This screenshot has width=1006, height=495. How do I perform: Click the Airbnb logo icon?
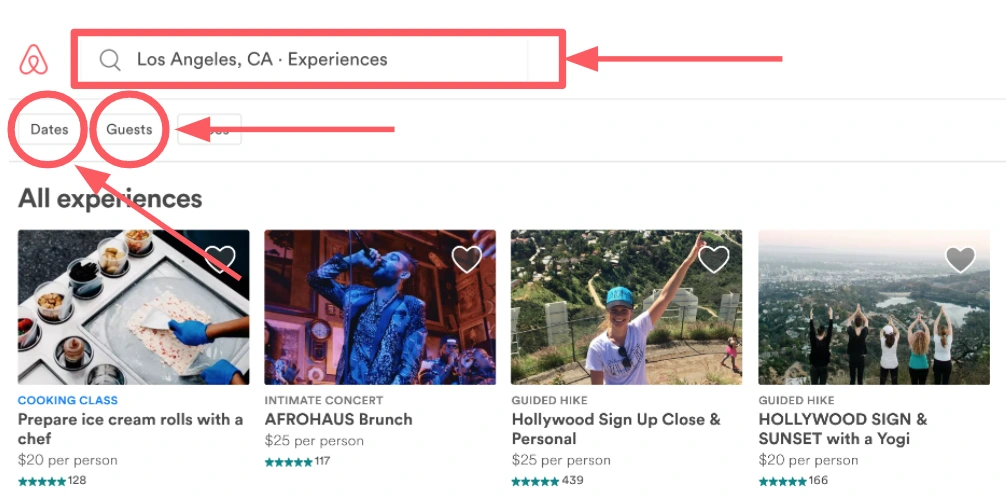pyautogui.click(x=33, y=60)
